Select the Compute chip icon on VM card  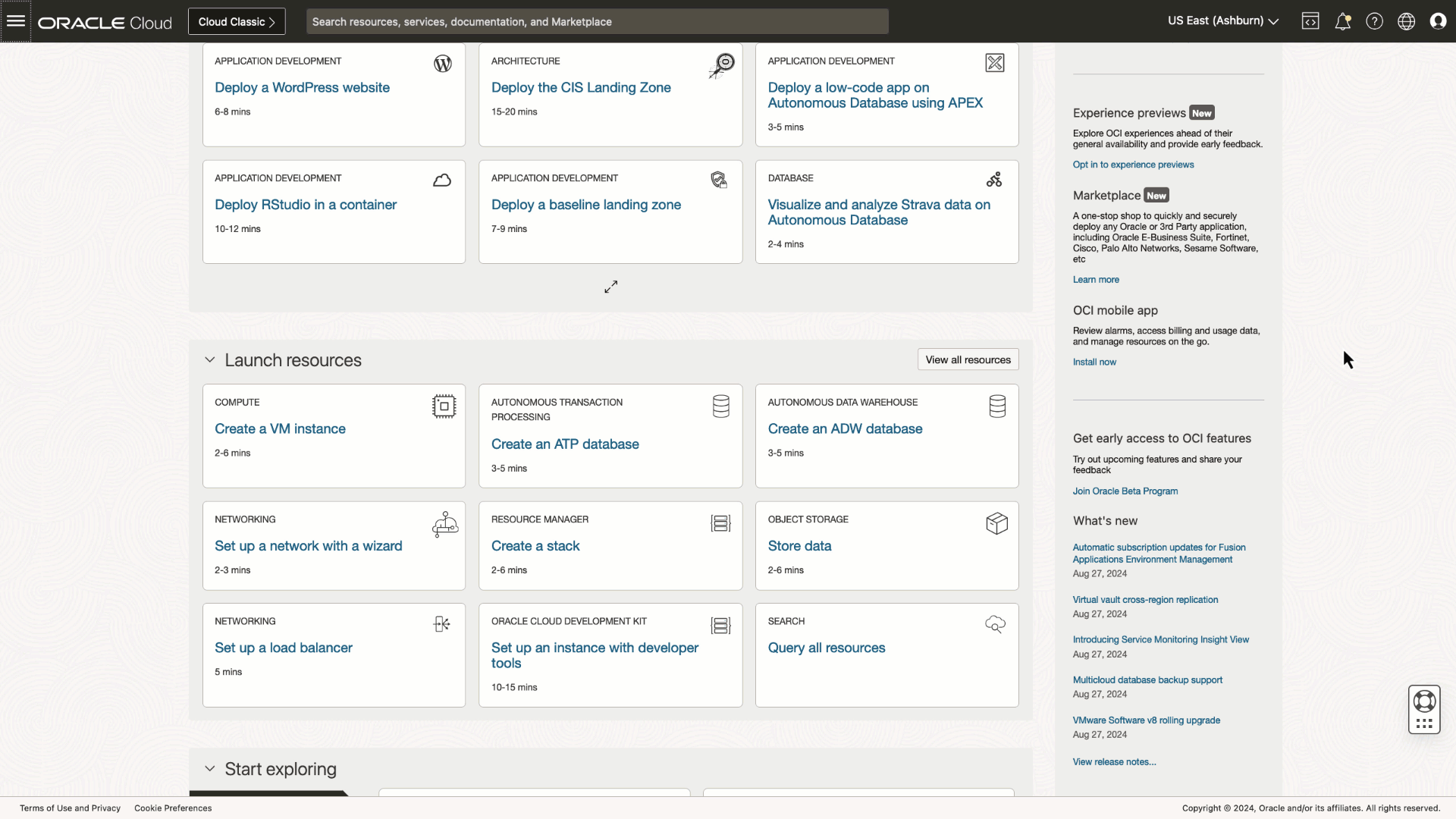click(444, 406)
